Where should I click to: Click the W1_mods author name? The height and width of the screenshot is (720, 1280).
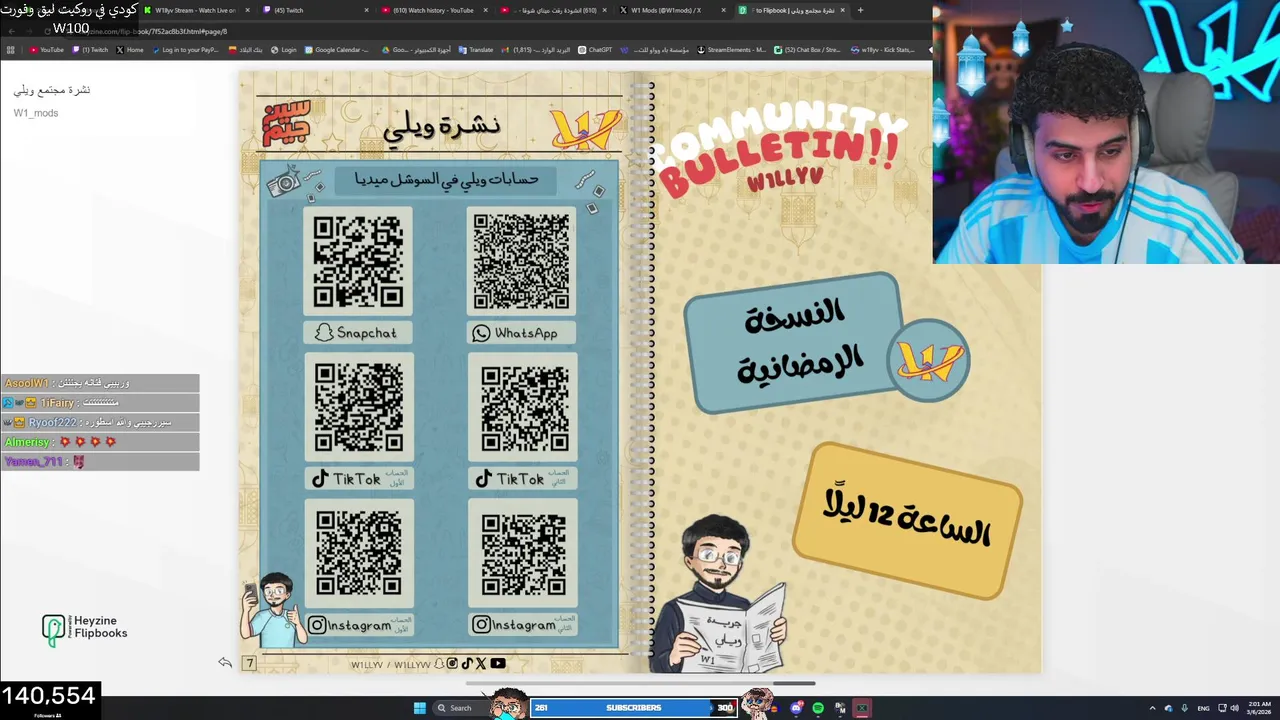36,113
